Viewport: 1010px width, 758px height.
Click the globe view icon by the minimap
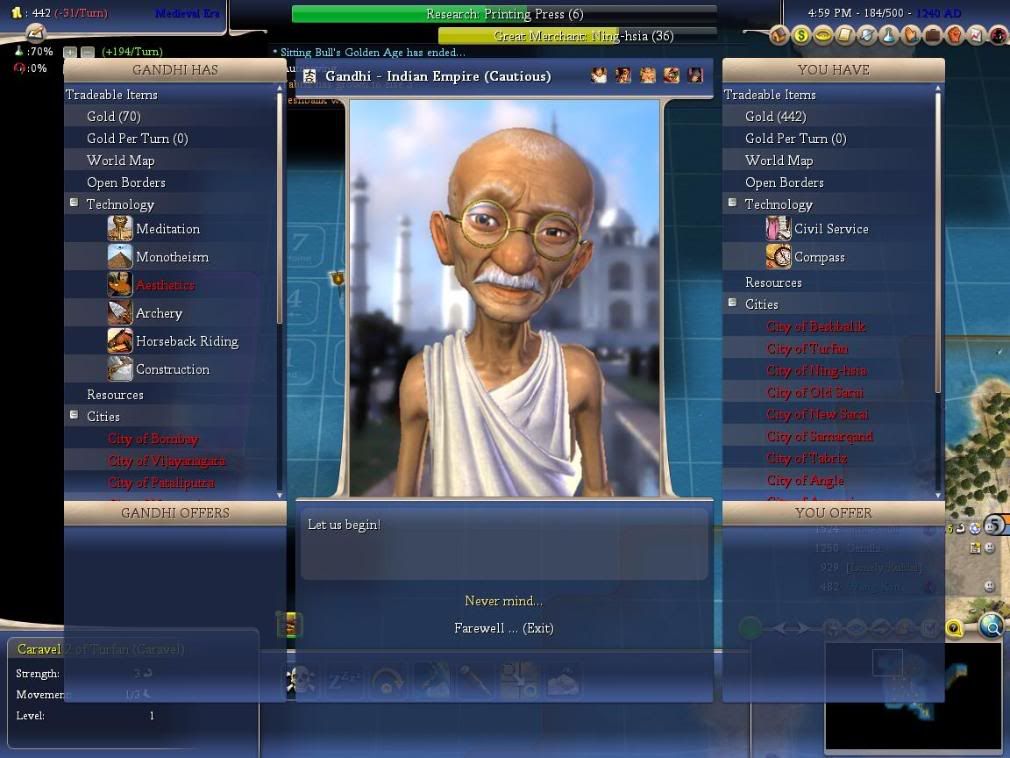click(x=993, y=625)
